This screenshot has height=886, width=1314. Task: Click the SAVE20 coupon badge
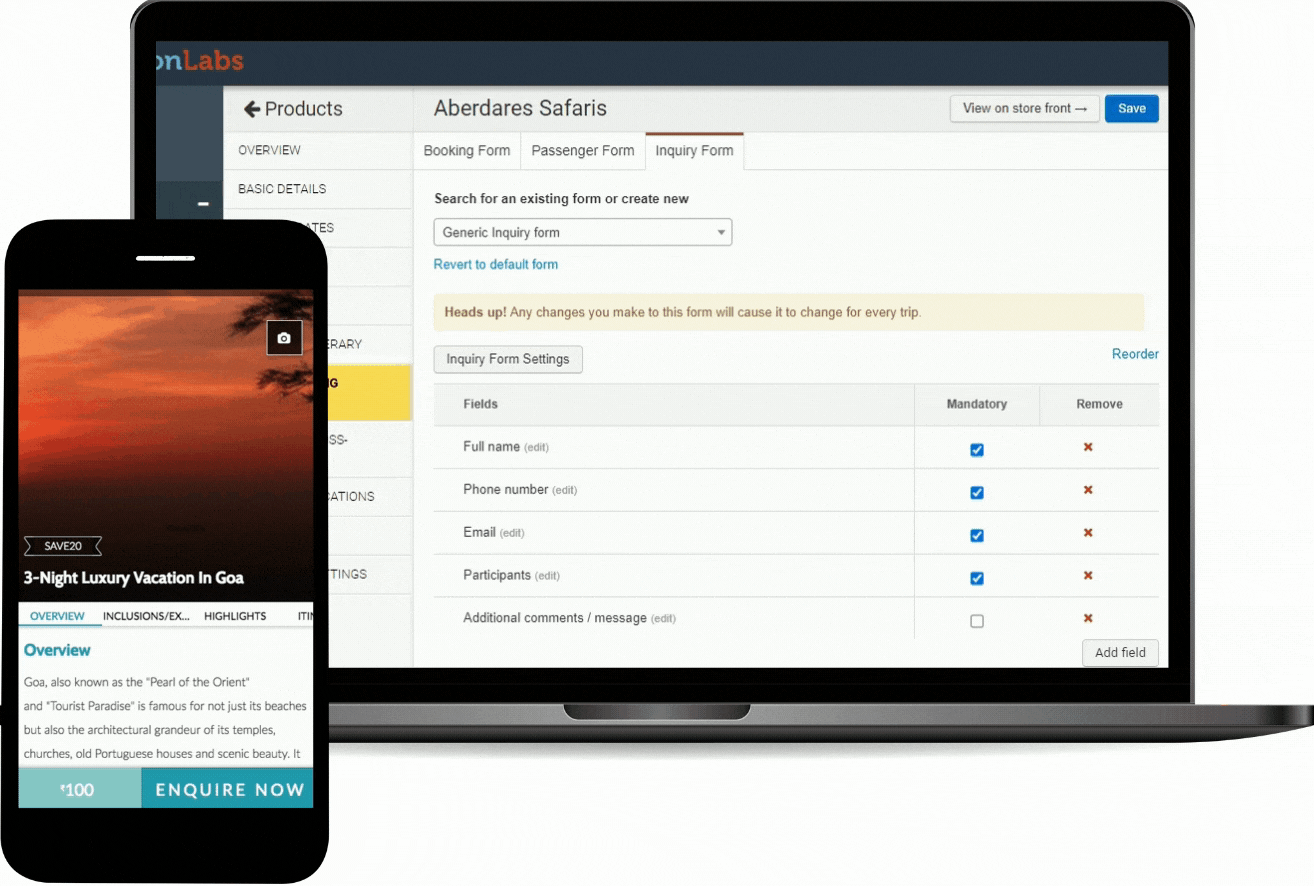(62, 546)
